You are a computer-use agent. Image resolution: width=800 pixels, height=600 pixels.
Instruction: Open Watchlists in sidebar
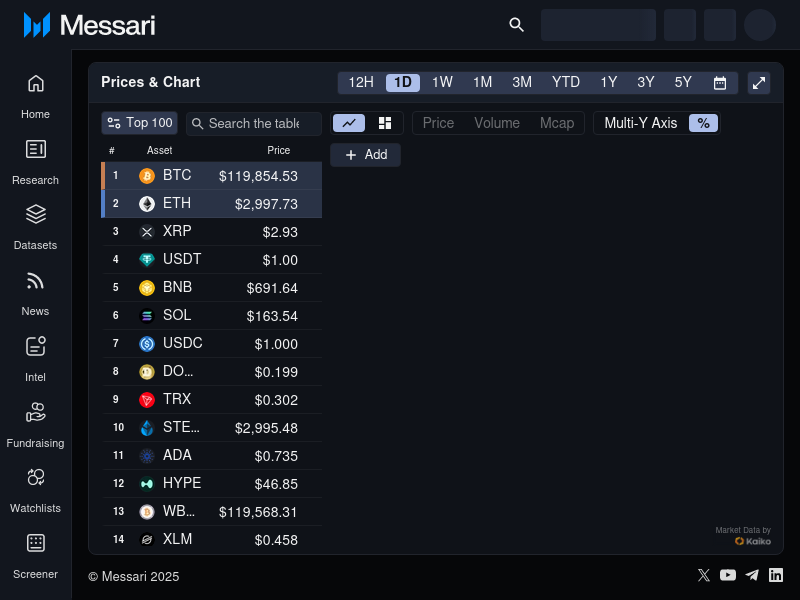tap(35, 491)
